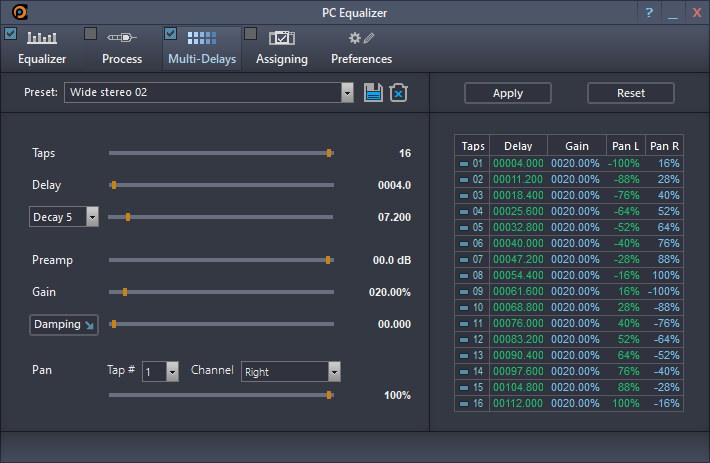Click the Multi-Delays grid icon

pyautogui.click(x=202, y=38)
